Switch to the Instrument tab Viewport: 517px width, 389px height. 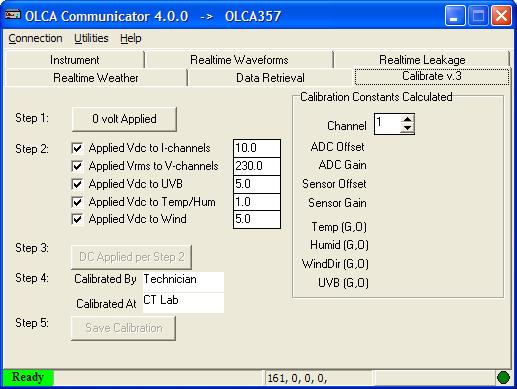point(75,60)
